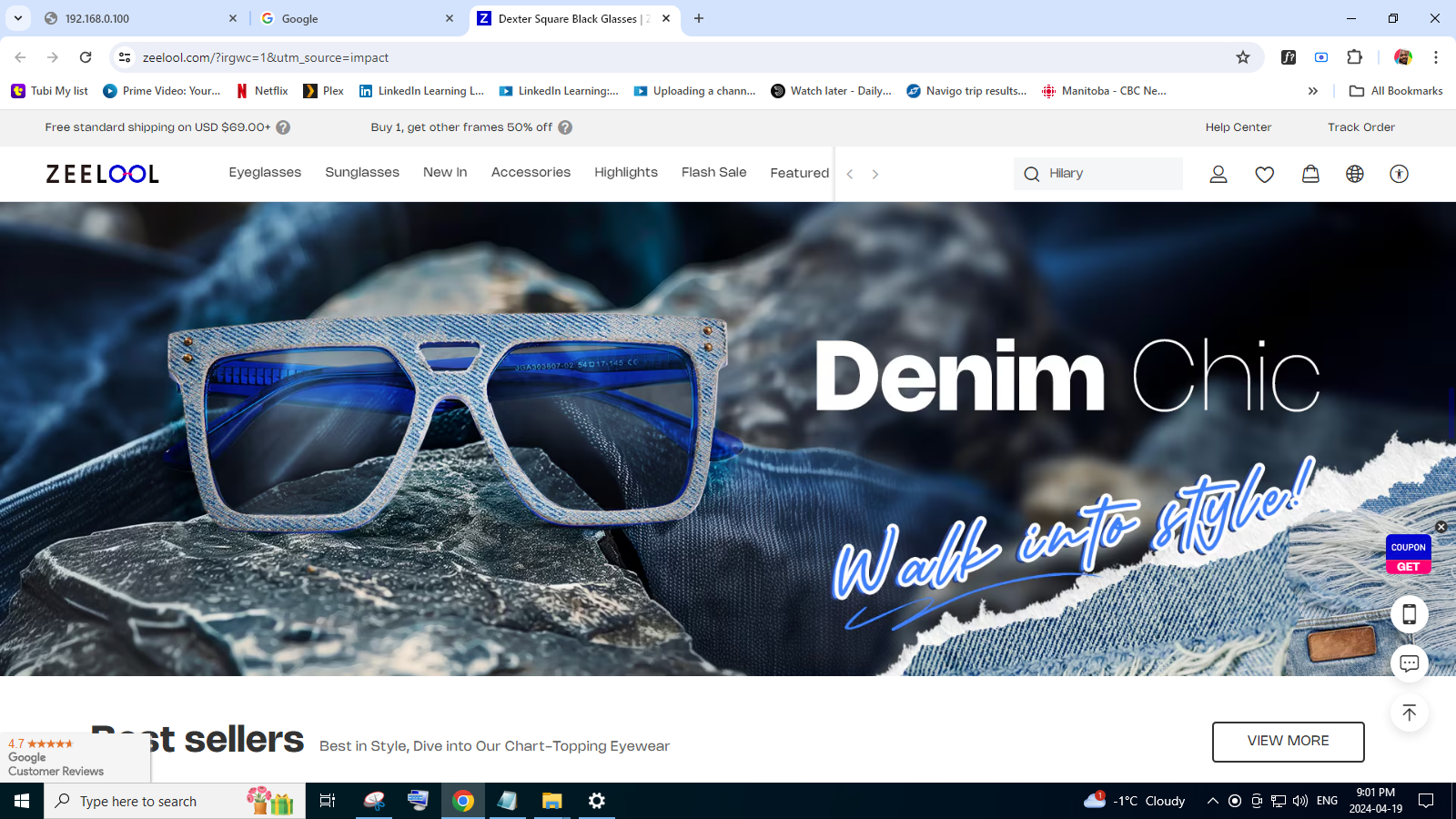Screen dimensions: 1456x819
Task: Open the accessibility icon in header
Action: (x=1400, y=174)
